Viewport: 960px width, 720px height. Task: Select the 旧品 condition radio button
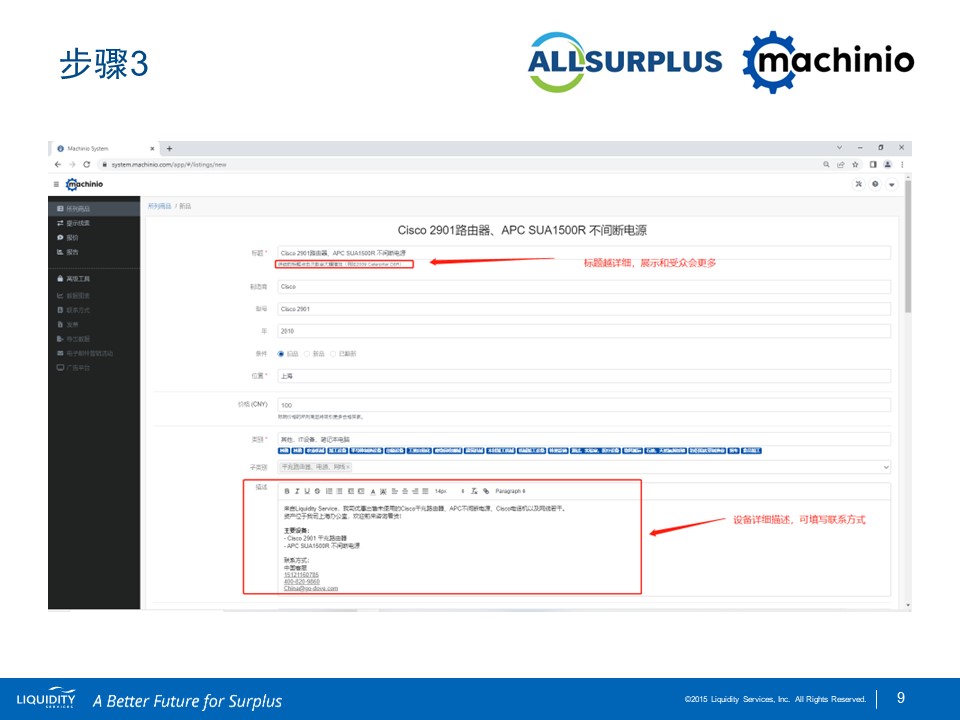click(281, 354)
